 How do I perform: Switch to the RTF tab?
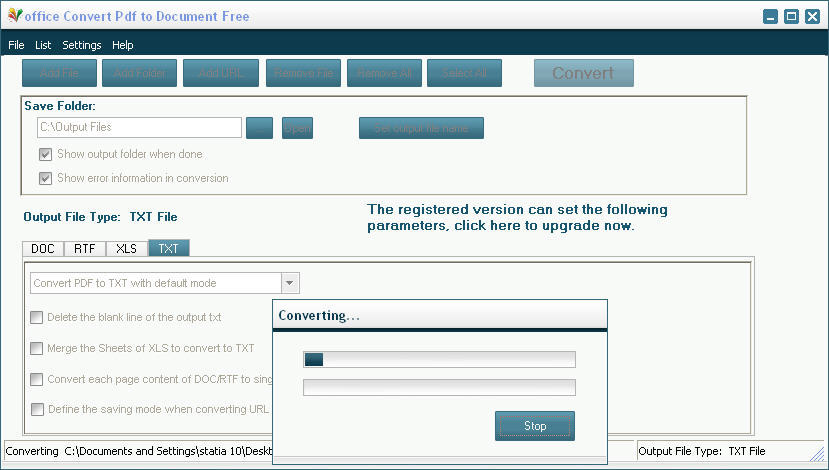[x=85, y=248]
